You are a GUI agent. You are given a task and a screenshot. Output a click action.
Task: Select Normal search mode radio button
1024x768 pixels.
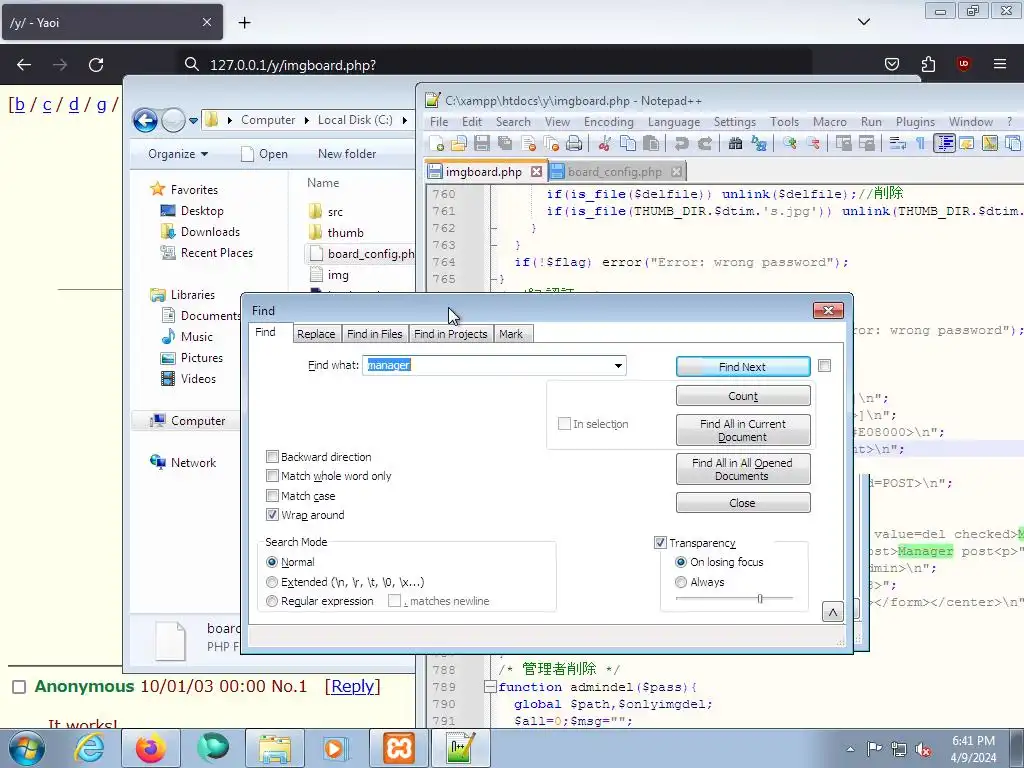click(x=272, y=562)
